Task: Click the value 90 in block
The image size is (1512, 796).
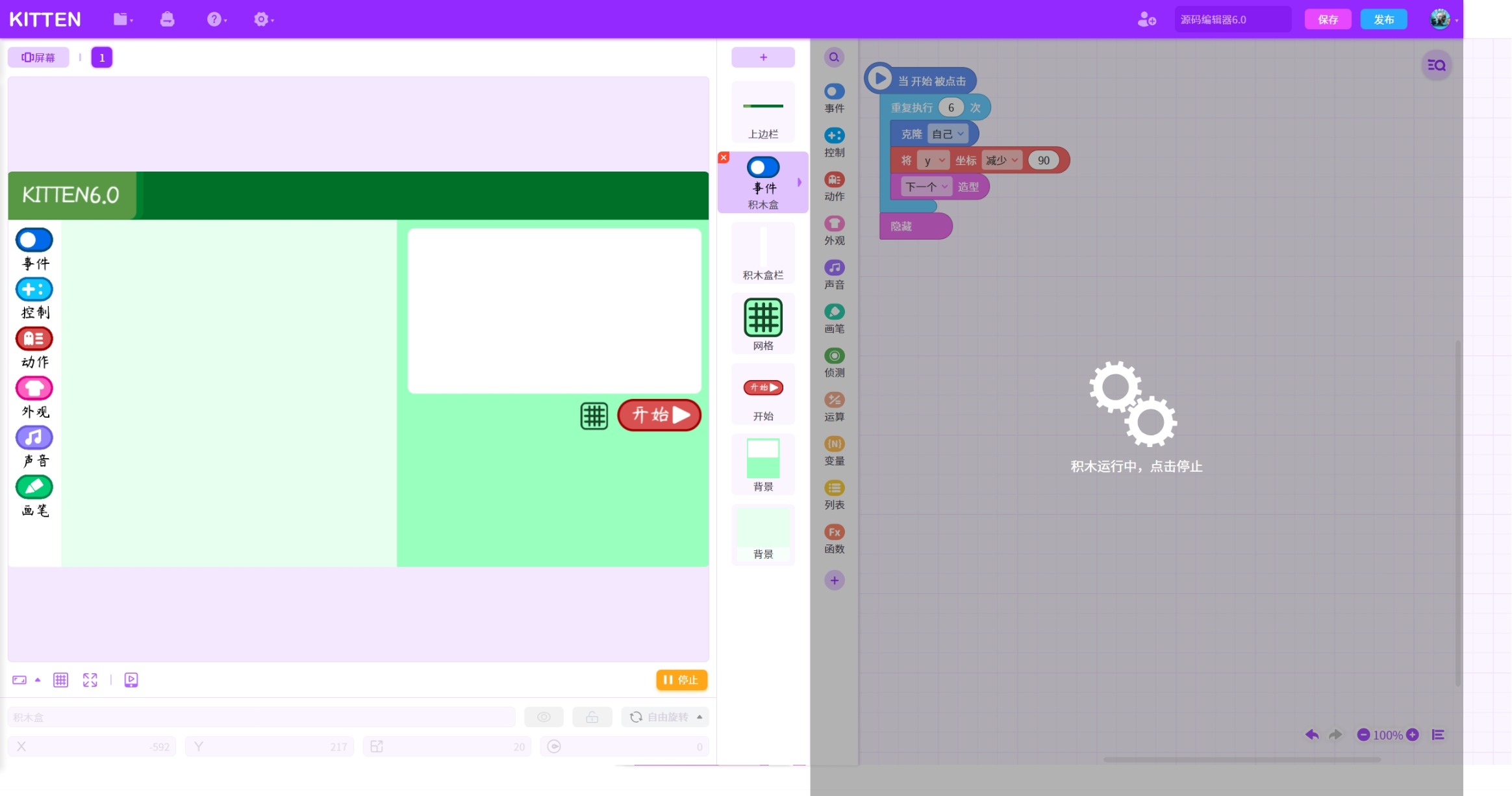Action: (1043, 160)
